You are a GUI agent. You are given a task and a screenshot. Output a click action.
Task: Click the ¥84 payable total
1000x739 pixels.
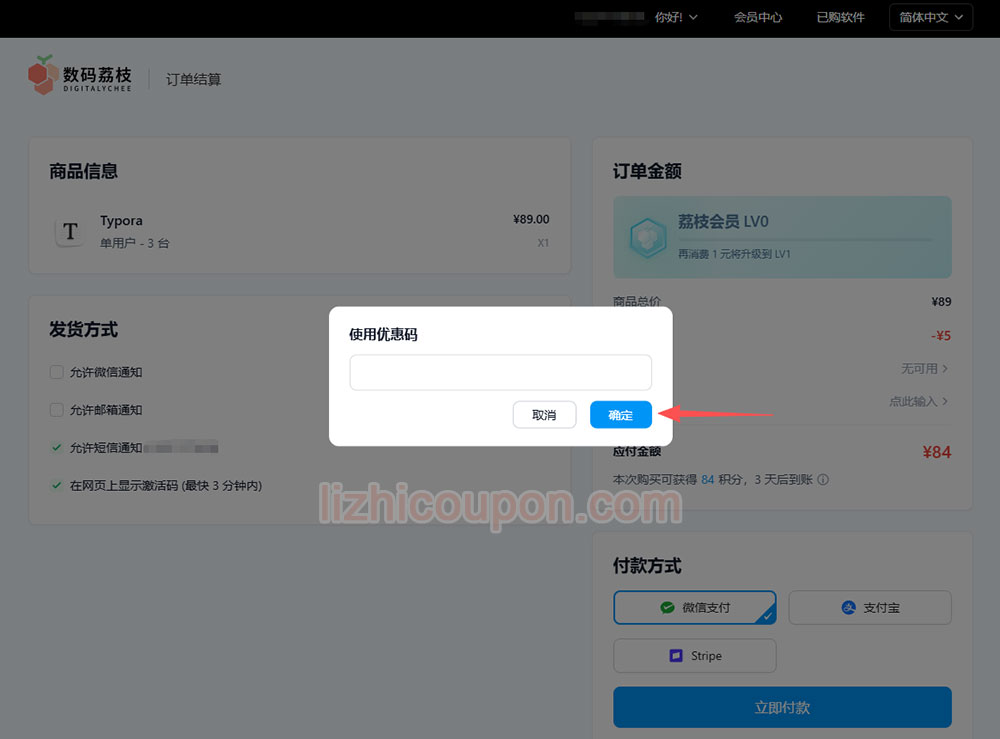(x=936, y=452)
